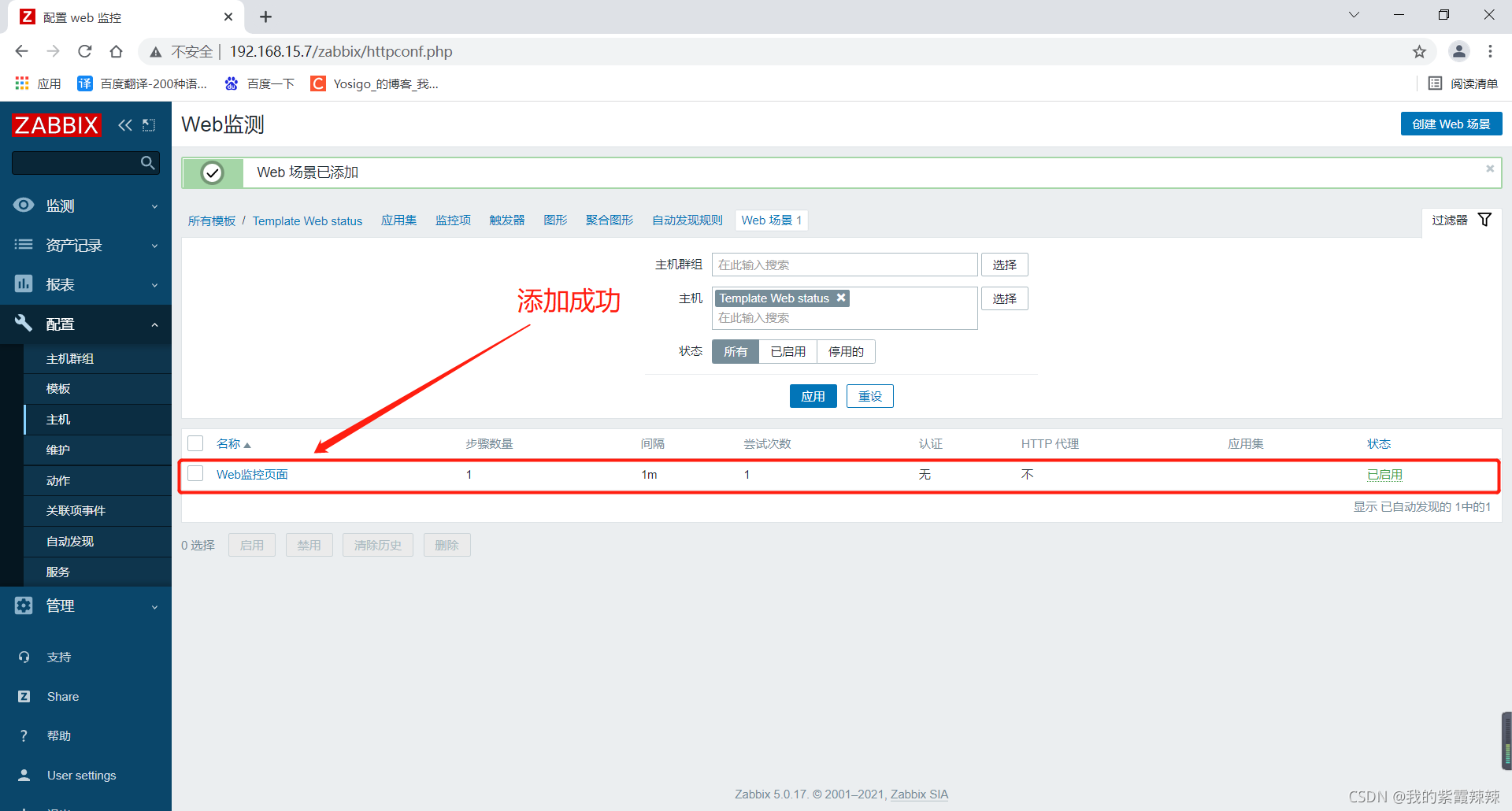Open 动作 in sidebar
Screen dimensions: 1512x811
click(x=98, y=480)
